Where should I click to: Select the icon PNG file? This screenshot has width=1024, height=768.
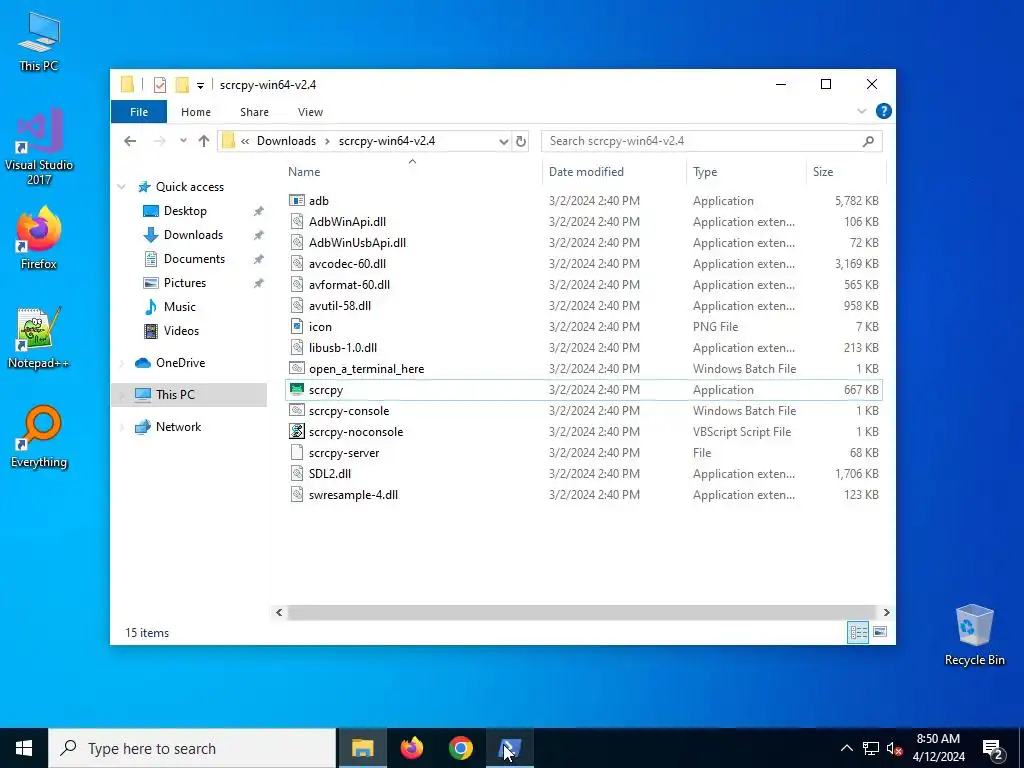click(296, 327)
